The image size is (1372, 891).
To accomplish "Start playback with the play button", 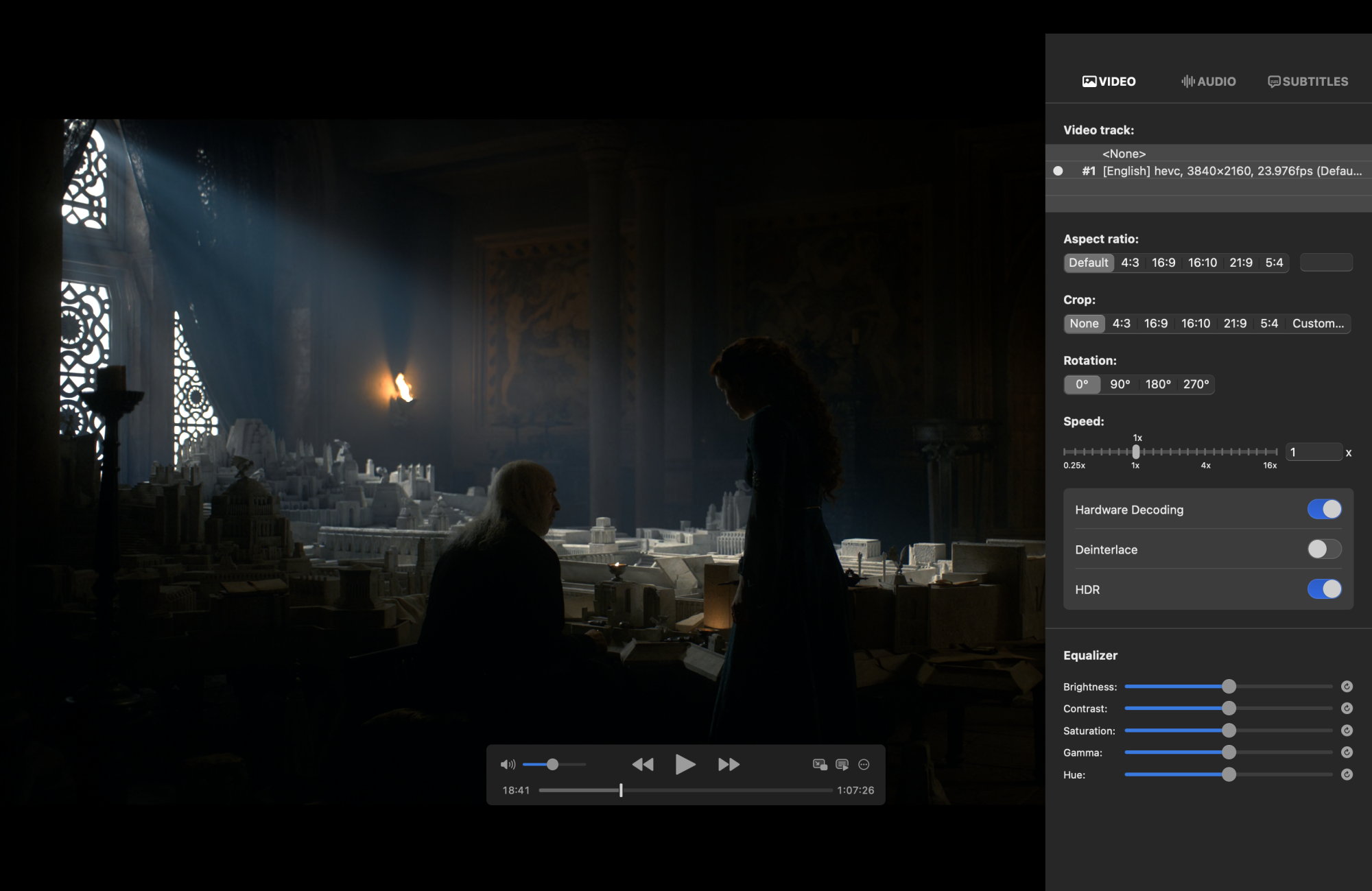I will point(685,764).
